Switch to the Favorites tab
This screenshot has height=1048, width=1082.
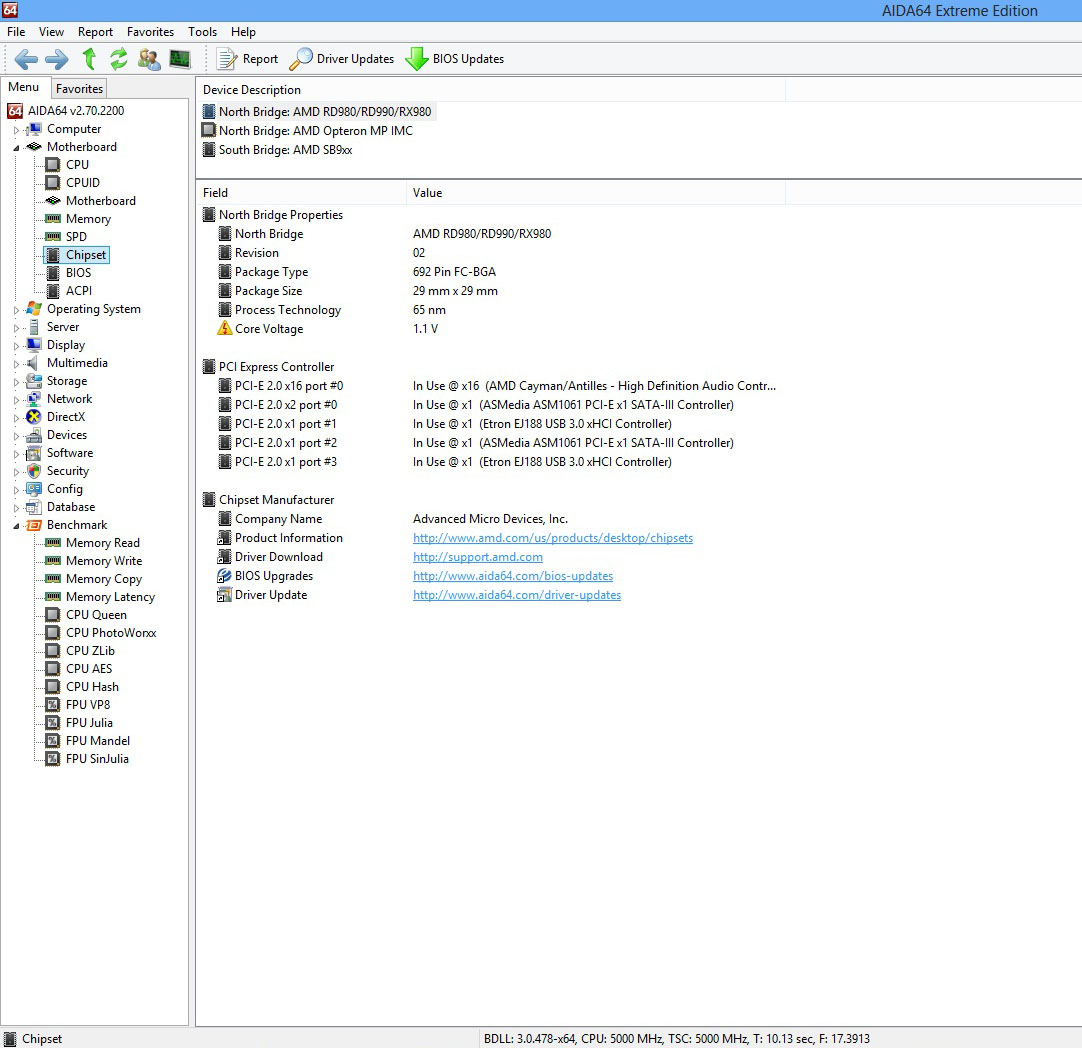(79, 88)
